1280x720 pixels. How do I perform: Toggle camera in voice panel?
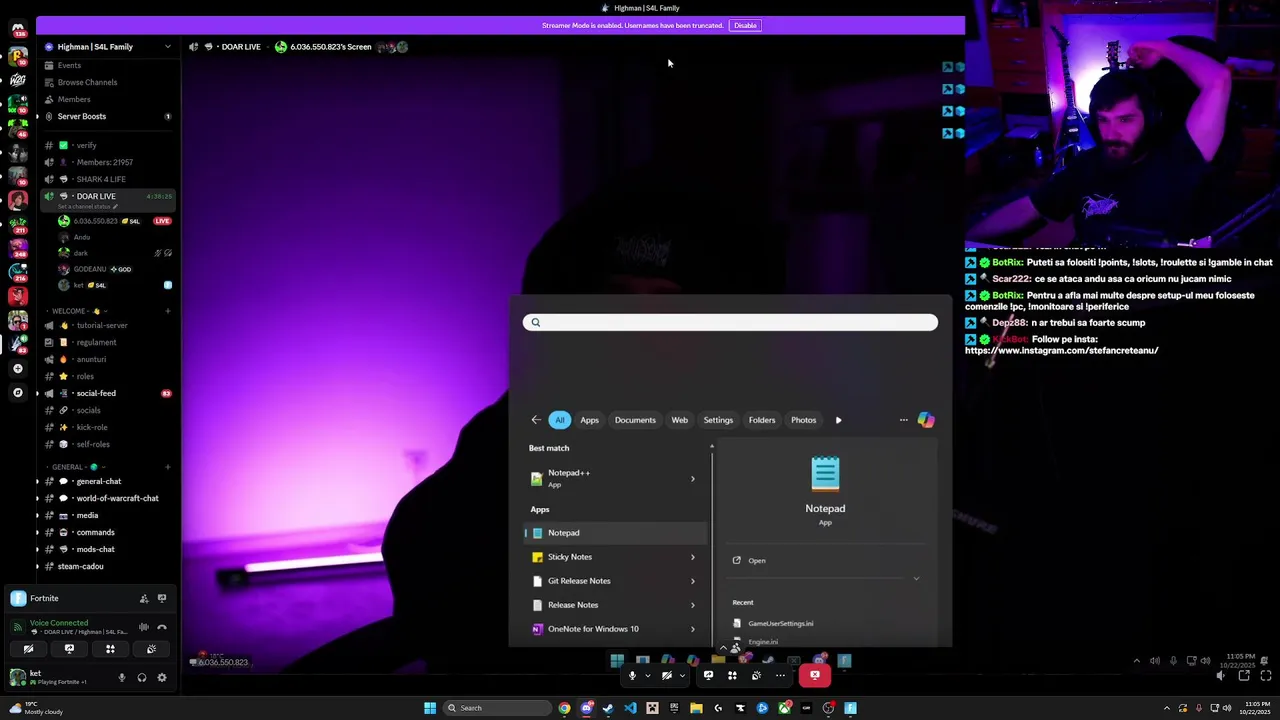[x=28, y=649]
